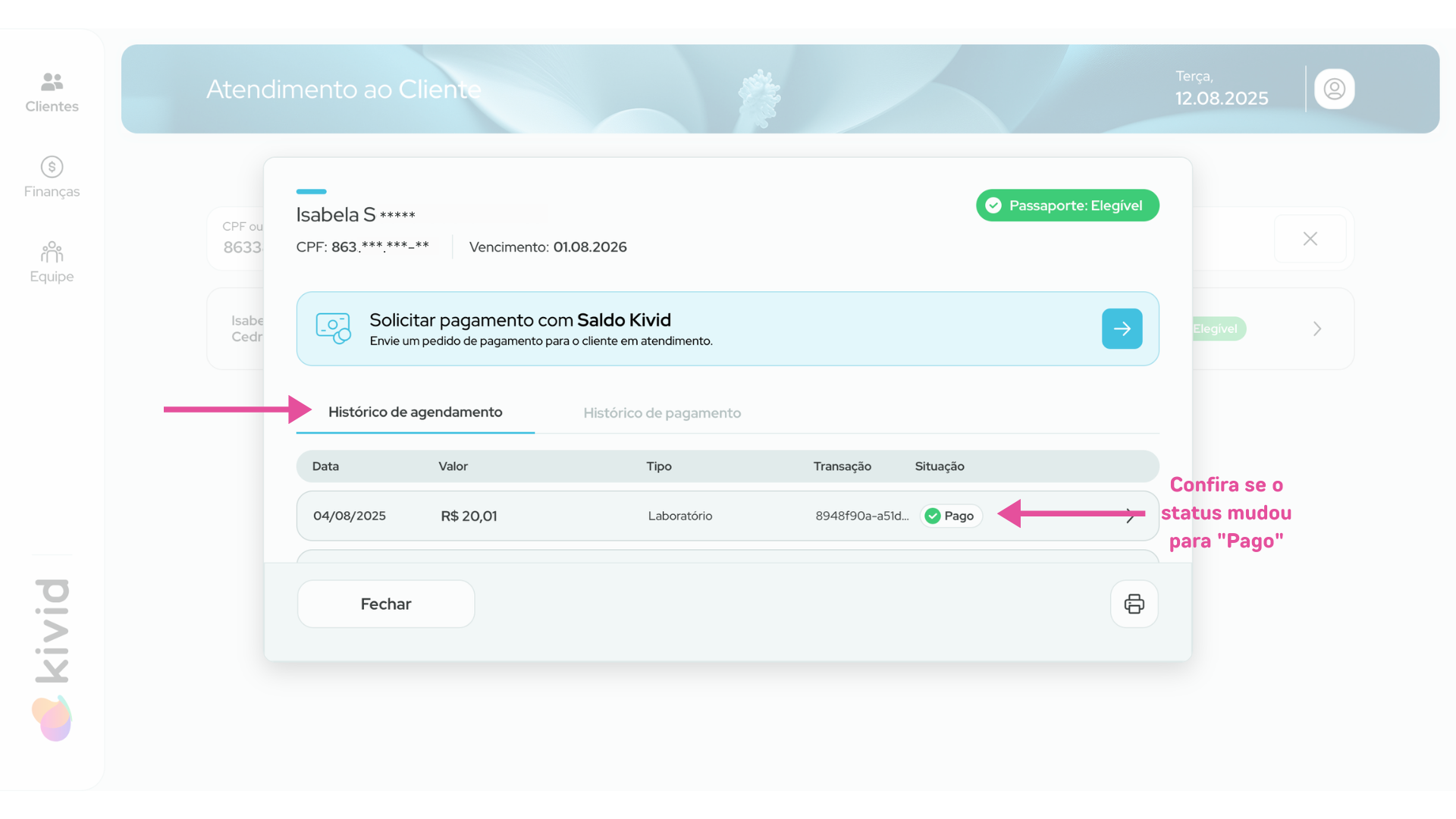Click the printer icon button
Image resolution: width=1456 pixels, height=819 pixels.
click(1134, 604)
